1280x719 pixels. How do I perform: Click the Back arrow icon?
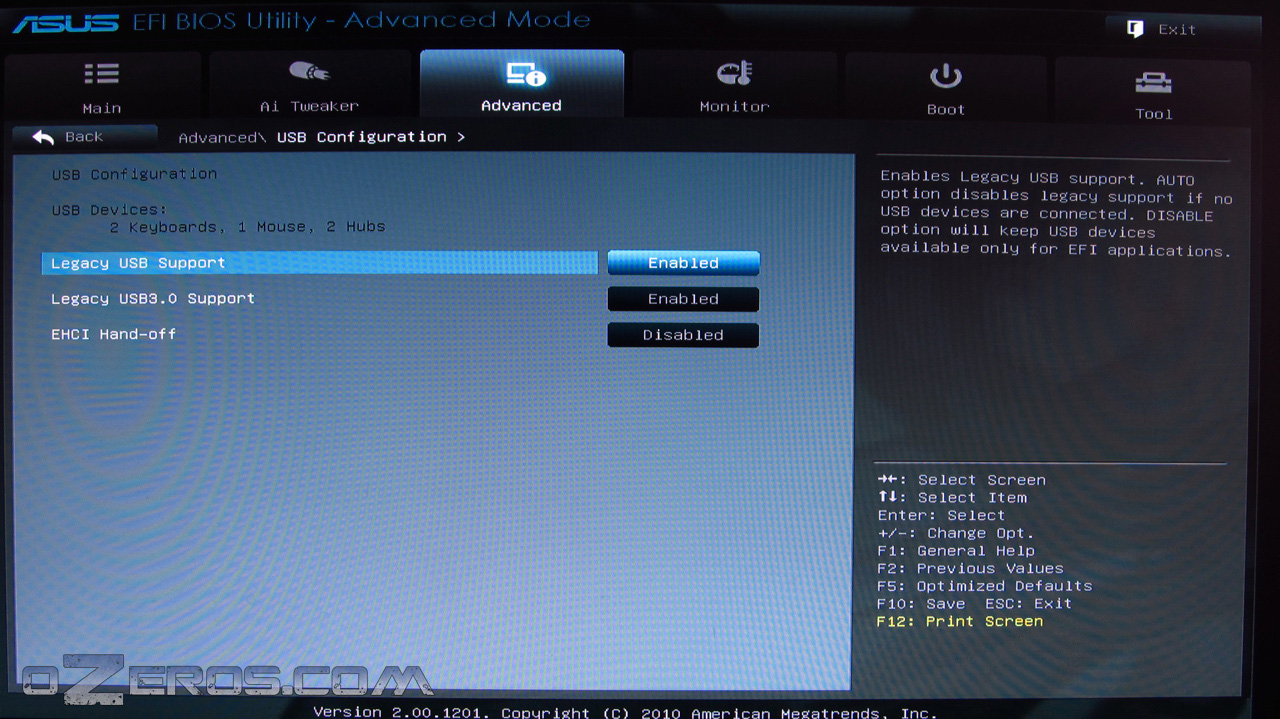(43, 137)
